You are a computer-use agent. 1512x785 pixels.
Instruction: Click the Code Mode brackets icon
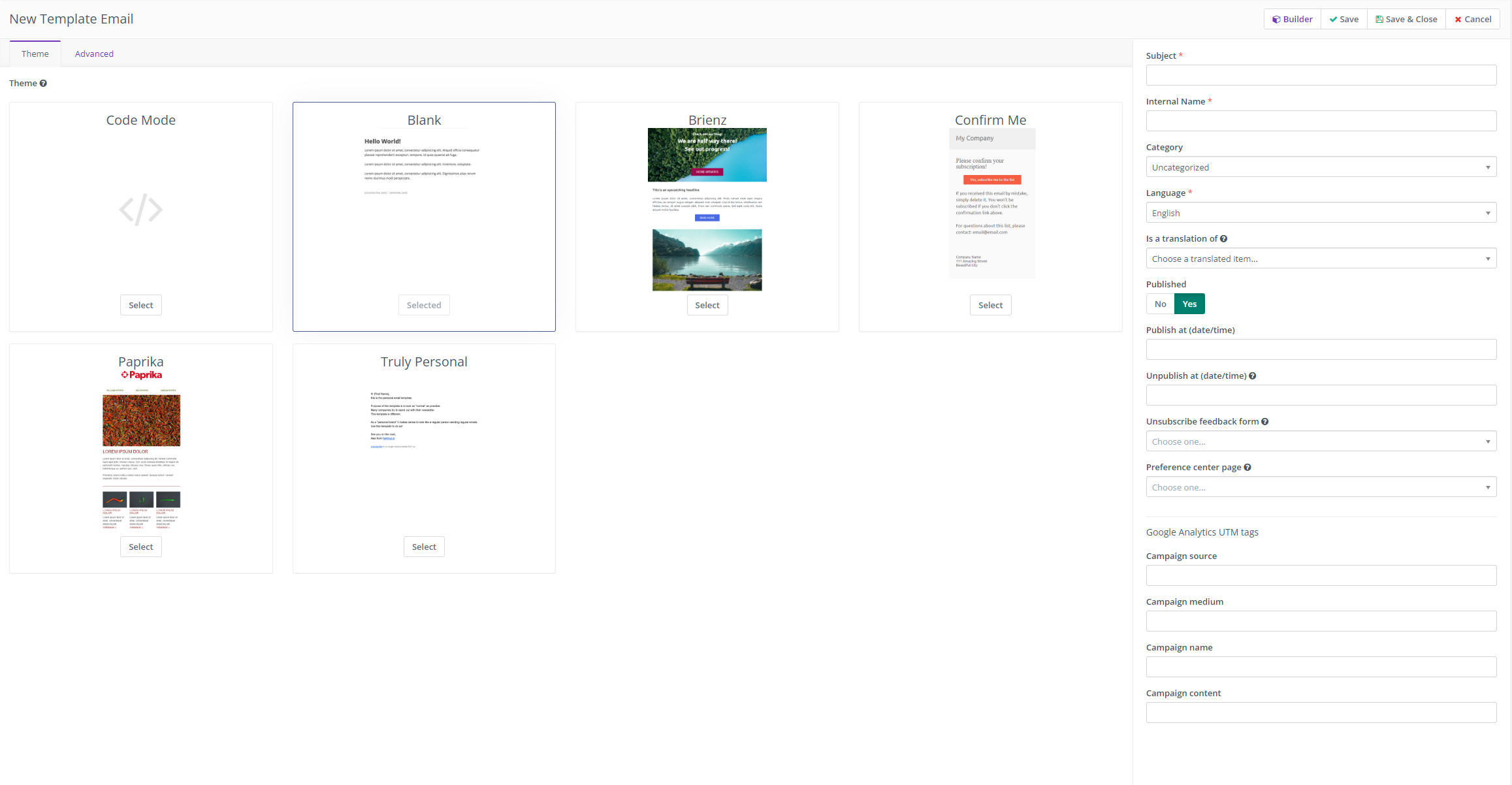click(141, 210)
